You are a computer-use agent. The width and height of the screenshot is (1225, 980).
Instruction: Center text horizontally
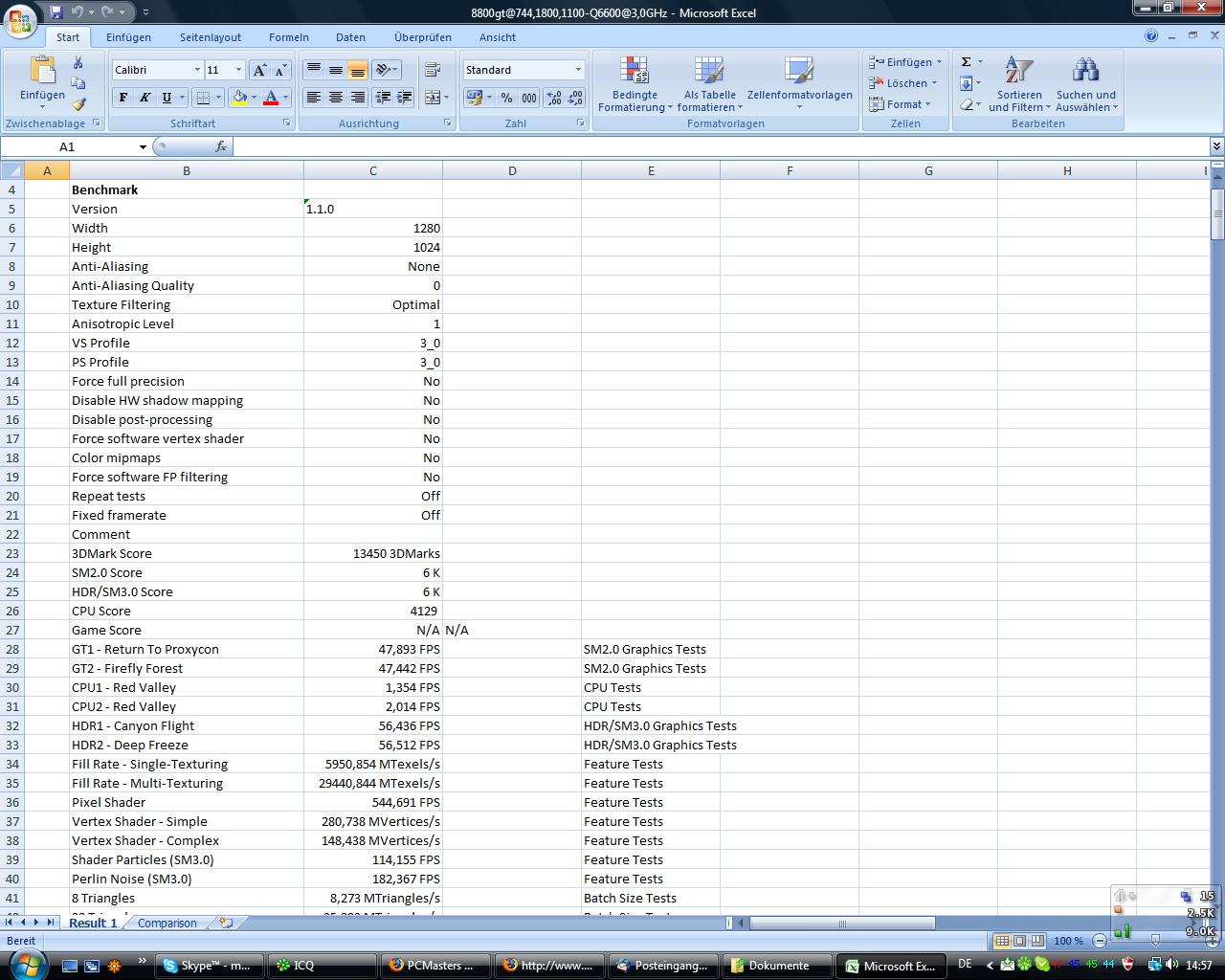click(x=335, y=98)
